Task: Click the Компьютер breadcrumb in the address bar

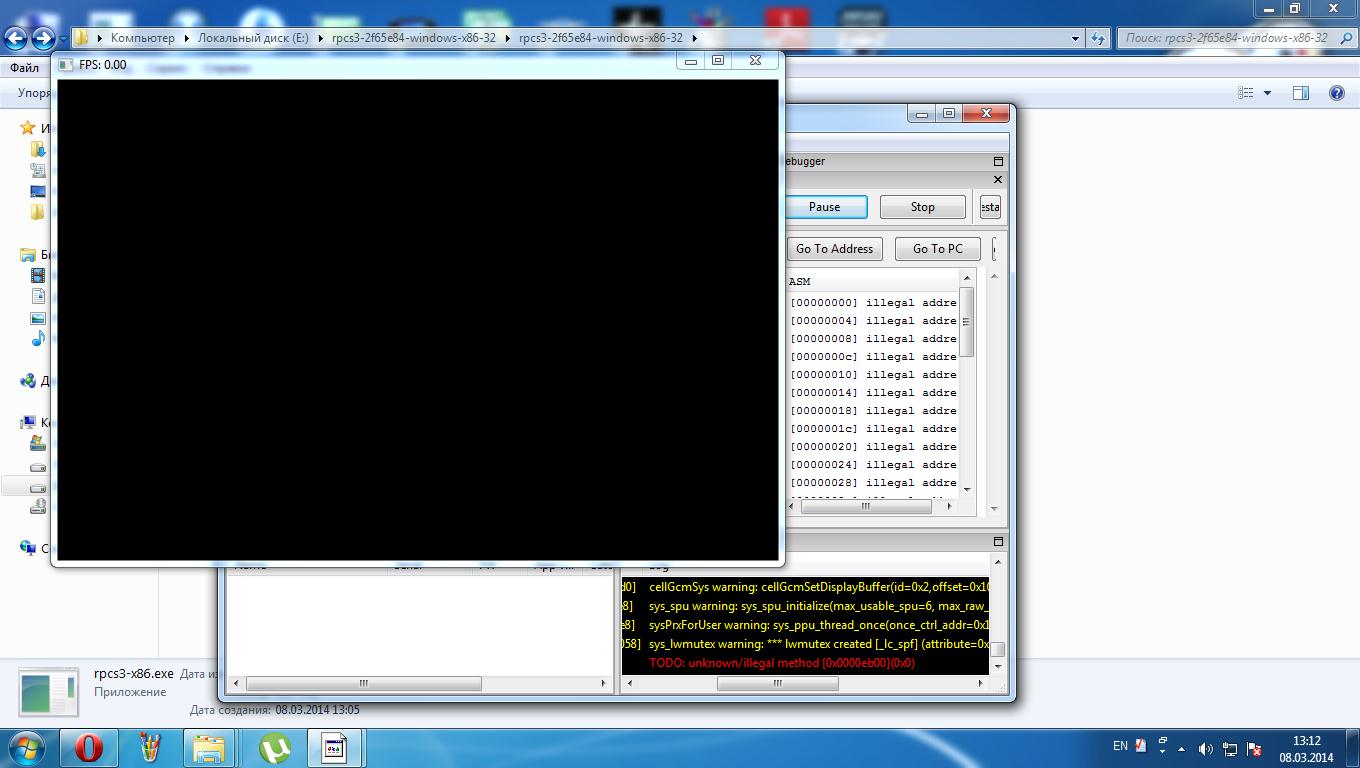Action: (x=142, y=38)
